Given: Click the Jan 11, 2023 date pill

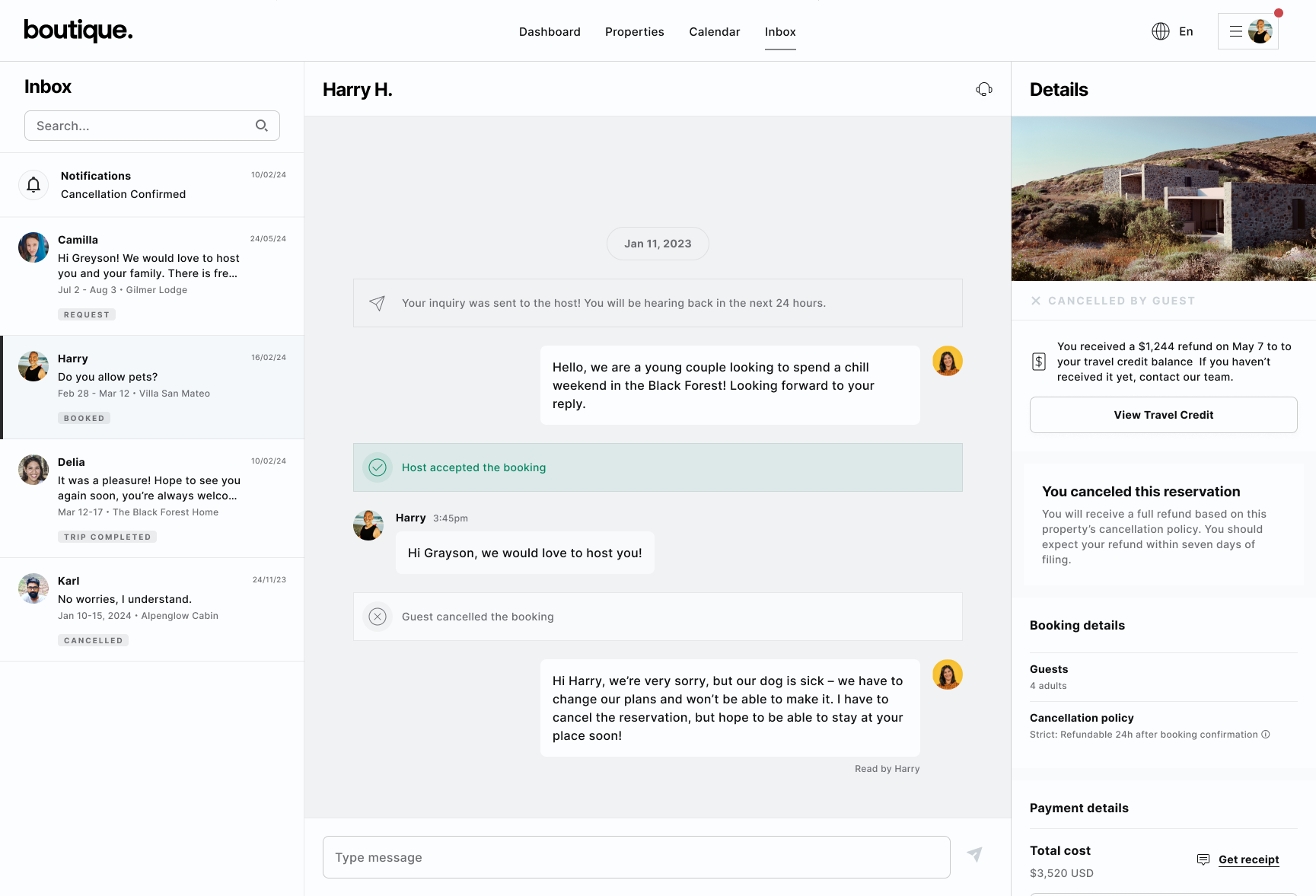Looking at the screenshot, I should (x=658, y=244).
